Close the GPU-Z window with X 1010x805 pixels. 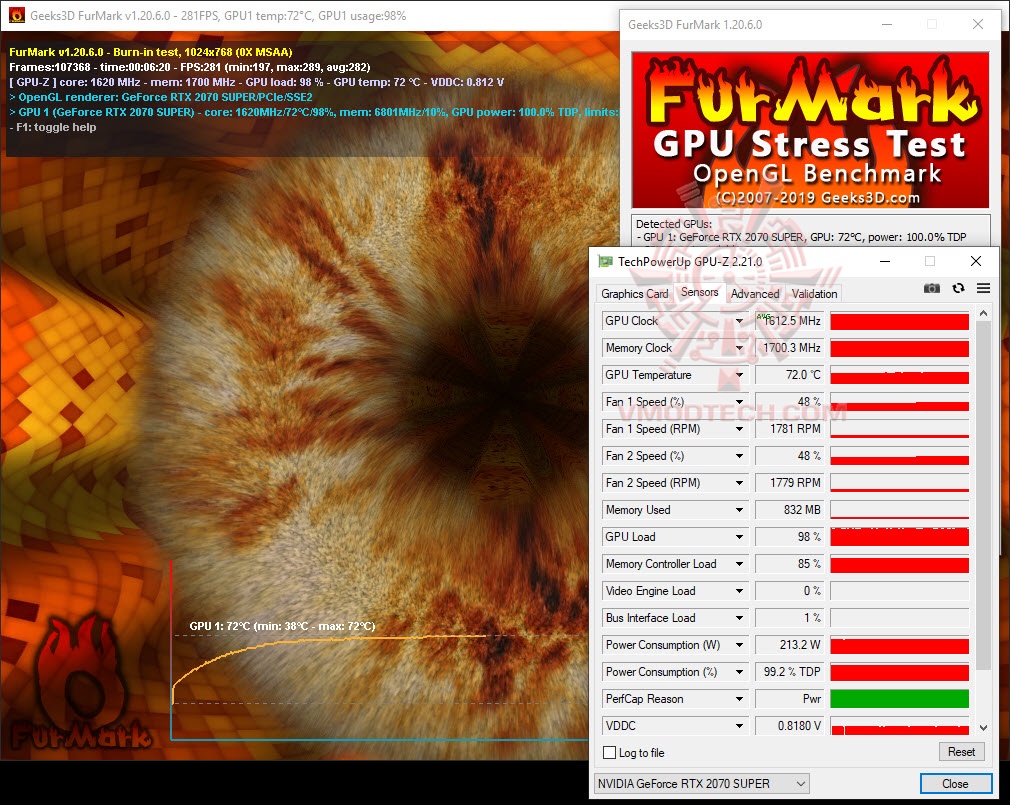[976, 261]
